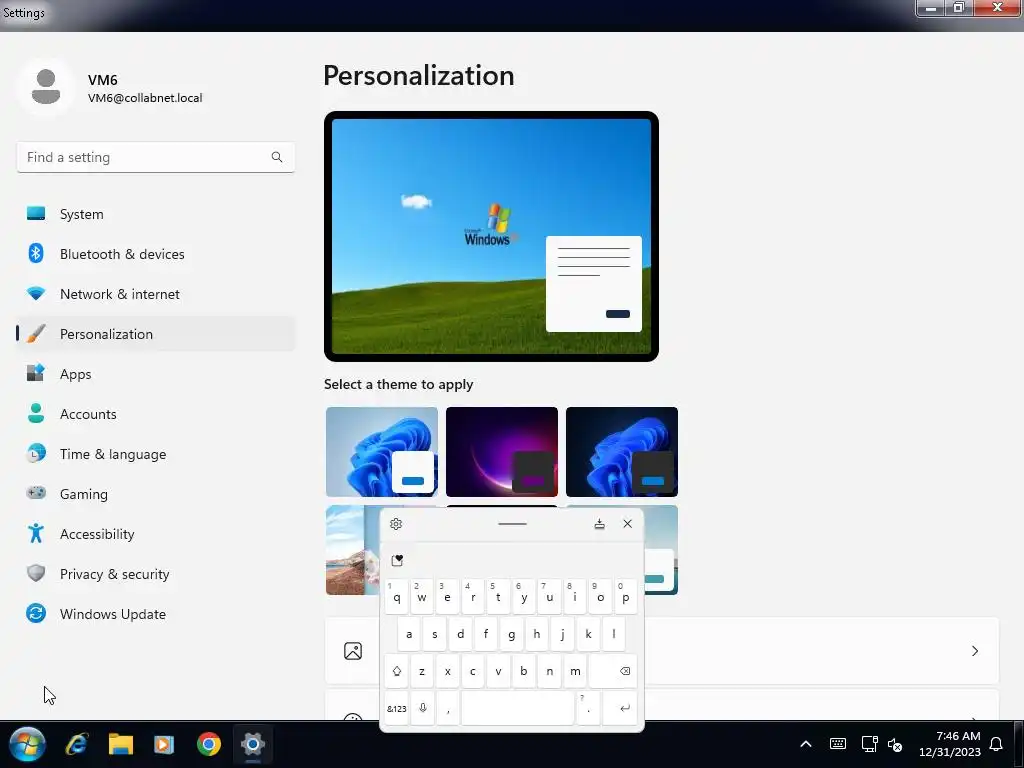Open the System settings category
The height and width of the screenshot is (768, 1024).
pyautogui.click(x=155, y=214)
